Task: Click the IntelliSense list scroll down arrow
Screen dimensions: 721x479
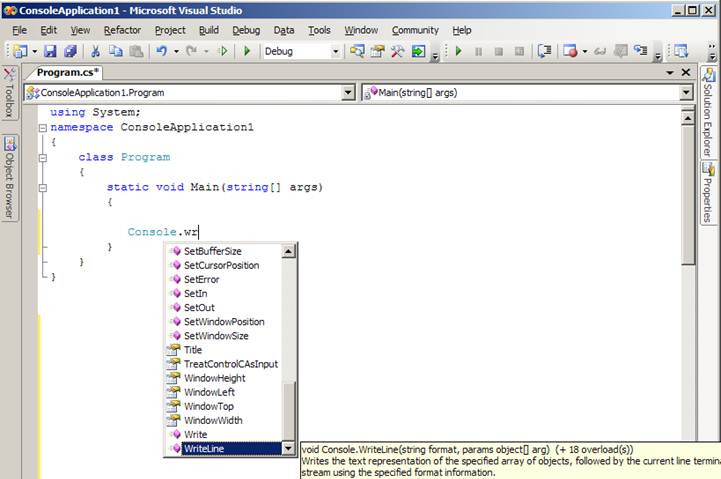Action: pos(288,448)
